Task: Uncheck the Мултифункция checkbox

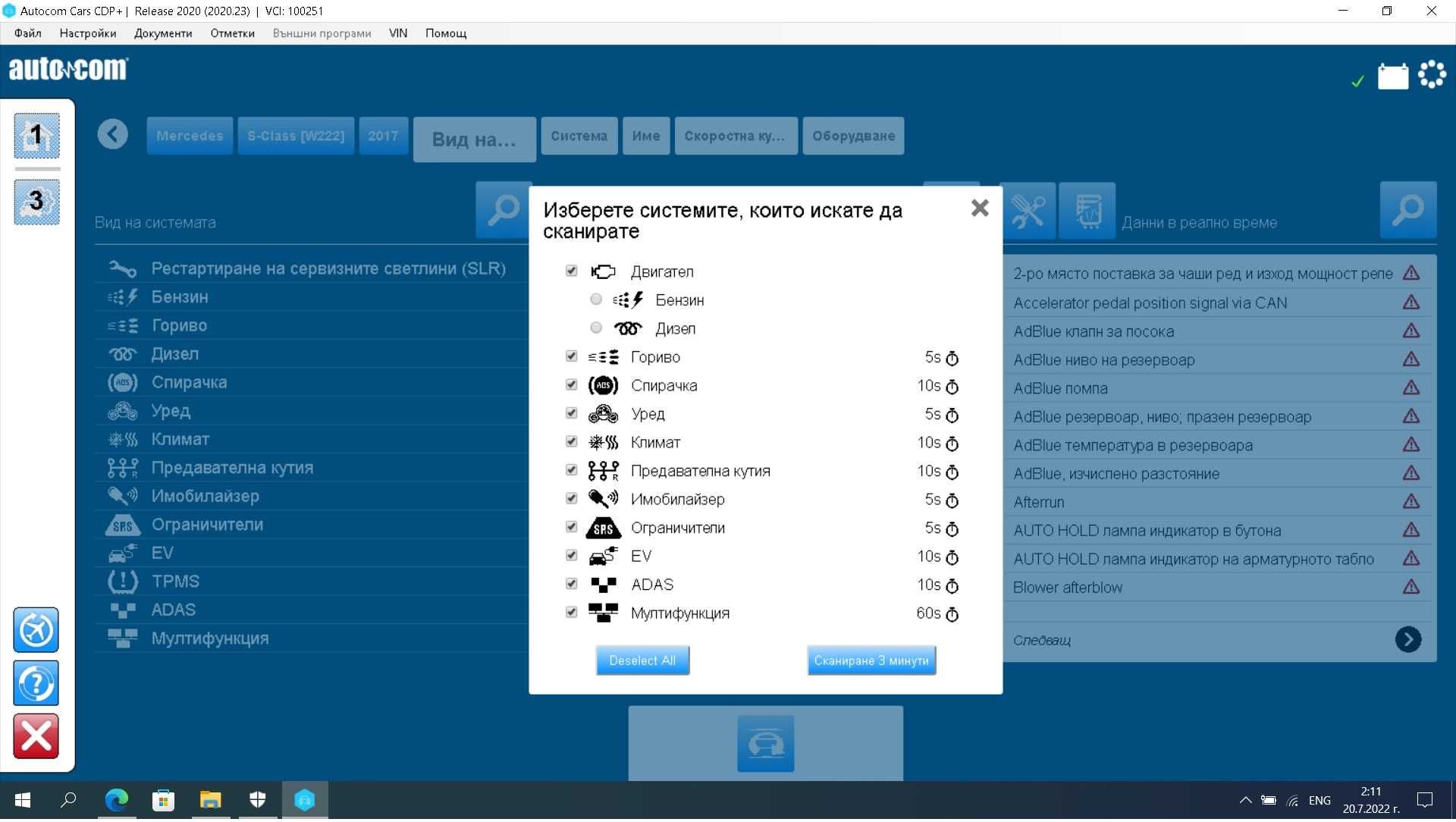Action: point(572,613)
